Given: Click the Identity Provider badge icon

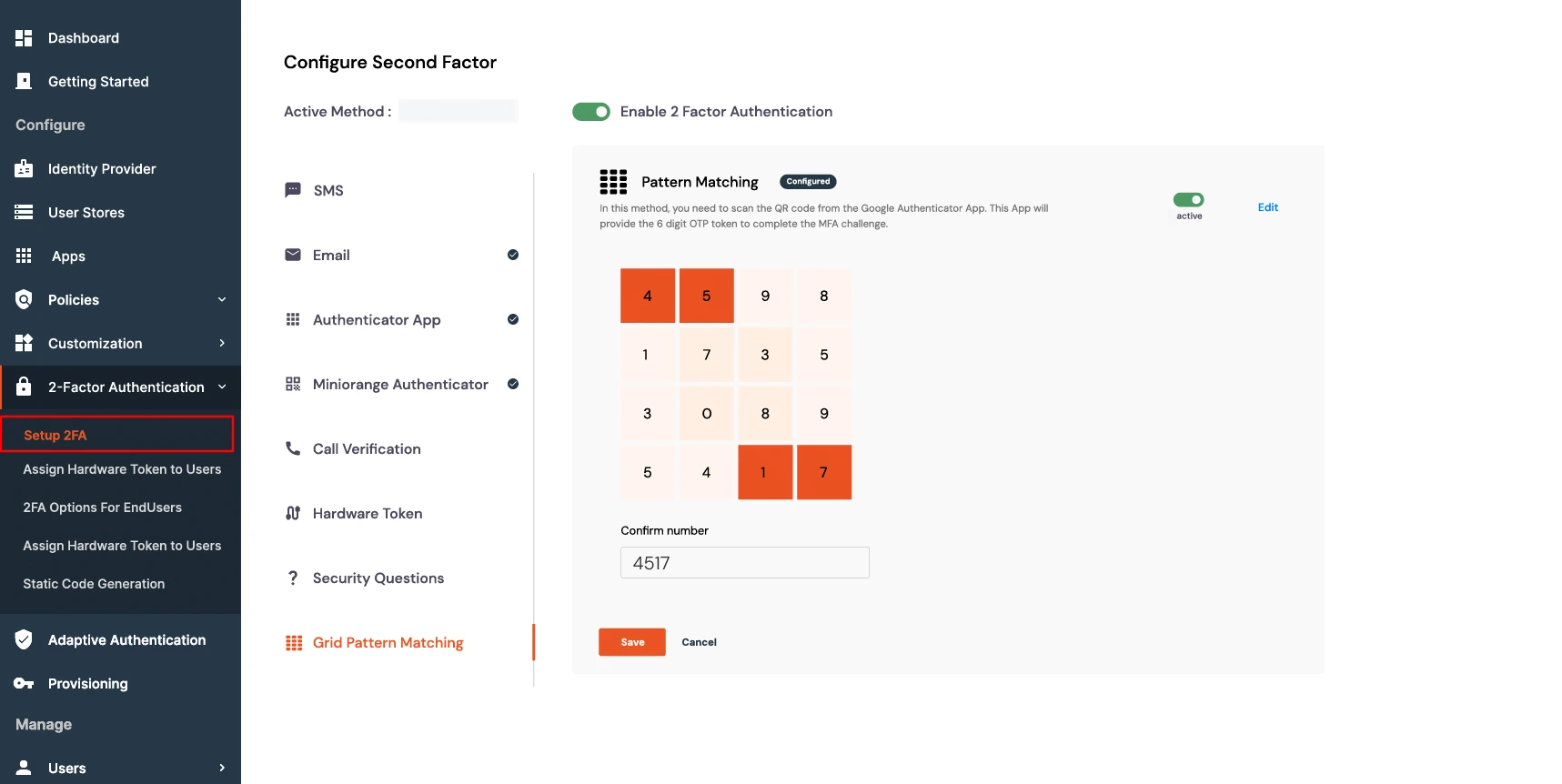Looking at the screenshot, I should 24,168.
